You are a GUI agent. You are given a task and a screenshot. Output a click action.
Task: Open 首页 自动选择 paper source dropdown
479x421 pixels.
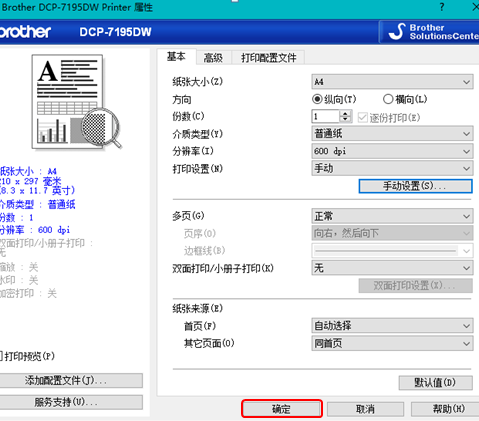tap(392, 325)
